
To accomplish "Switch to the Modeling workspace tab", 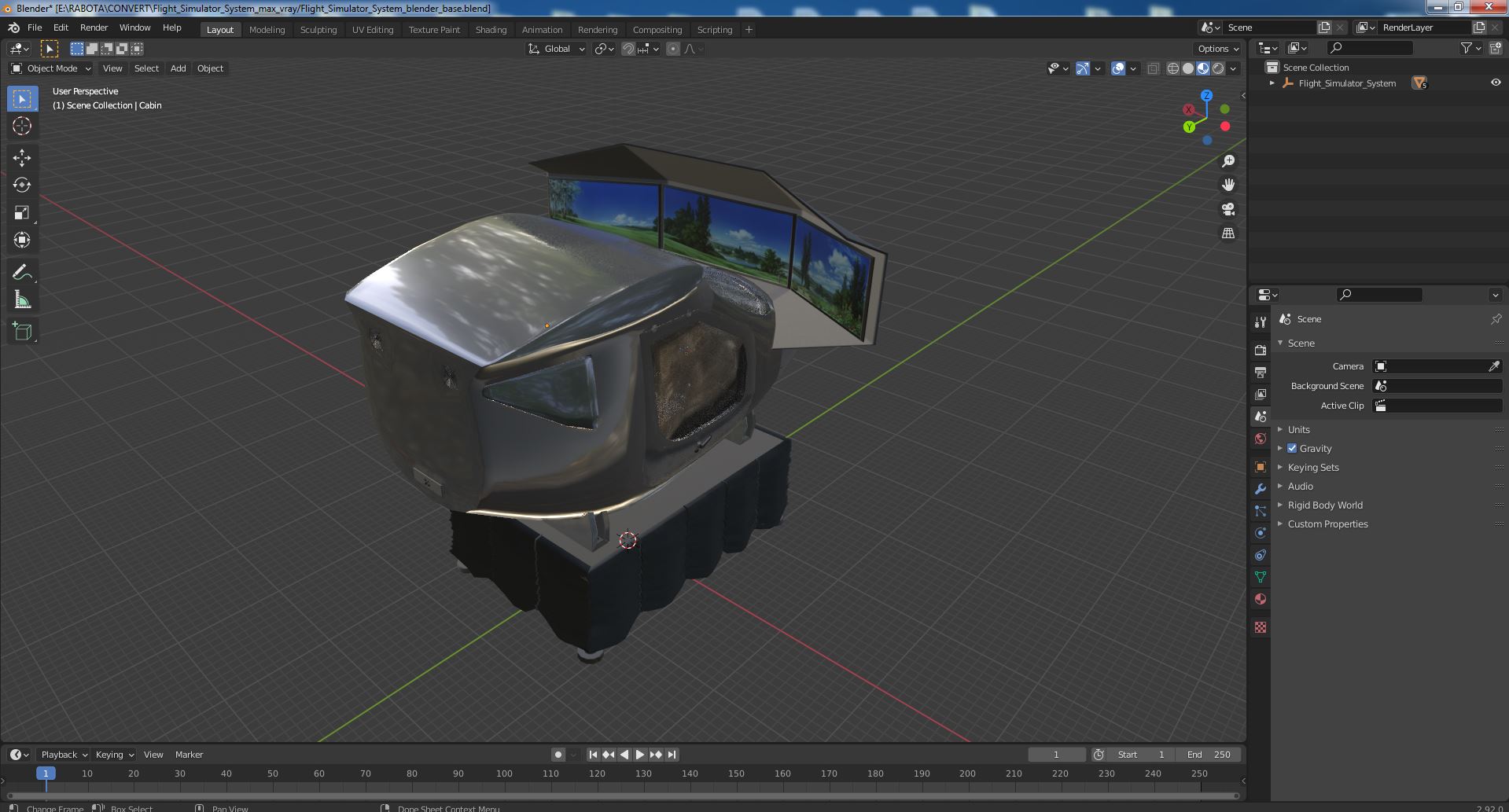I will (267, 29).
